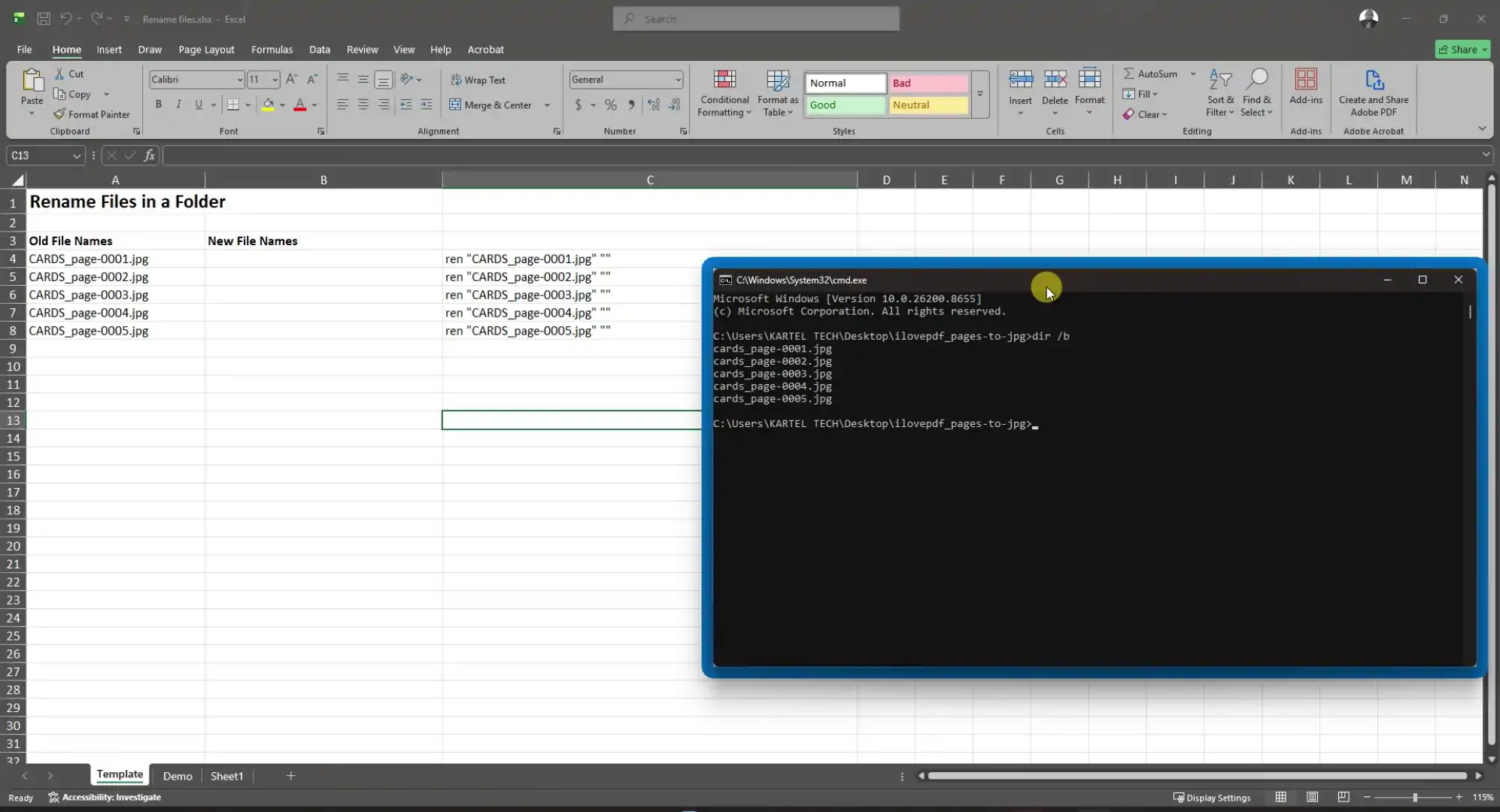Increase cell indent
Viewport: 1500px width, 812px height.
(427, 105)
